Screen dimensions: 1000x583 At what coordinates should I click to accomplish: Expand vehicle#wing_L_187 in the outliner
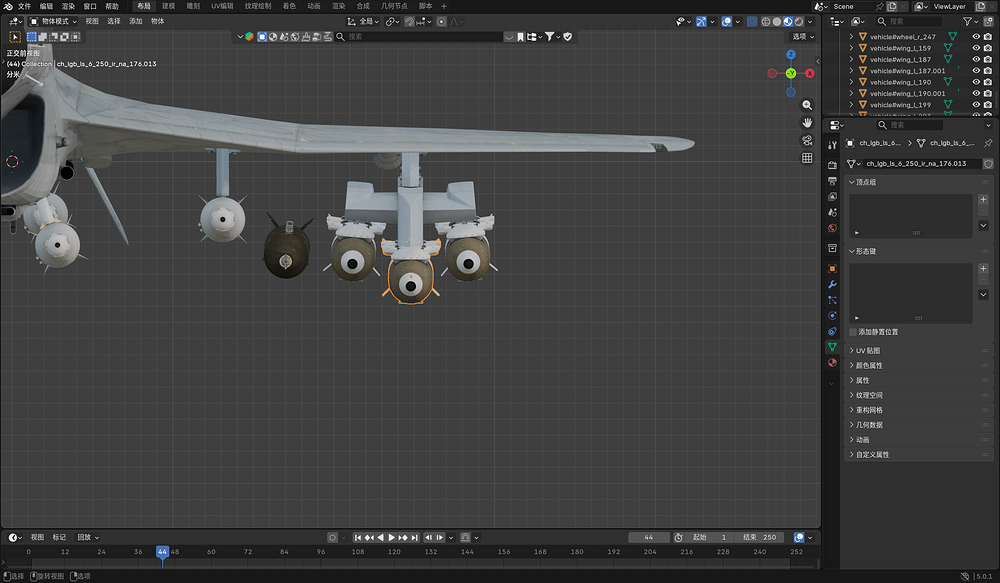click(853, 60)
